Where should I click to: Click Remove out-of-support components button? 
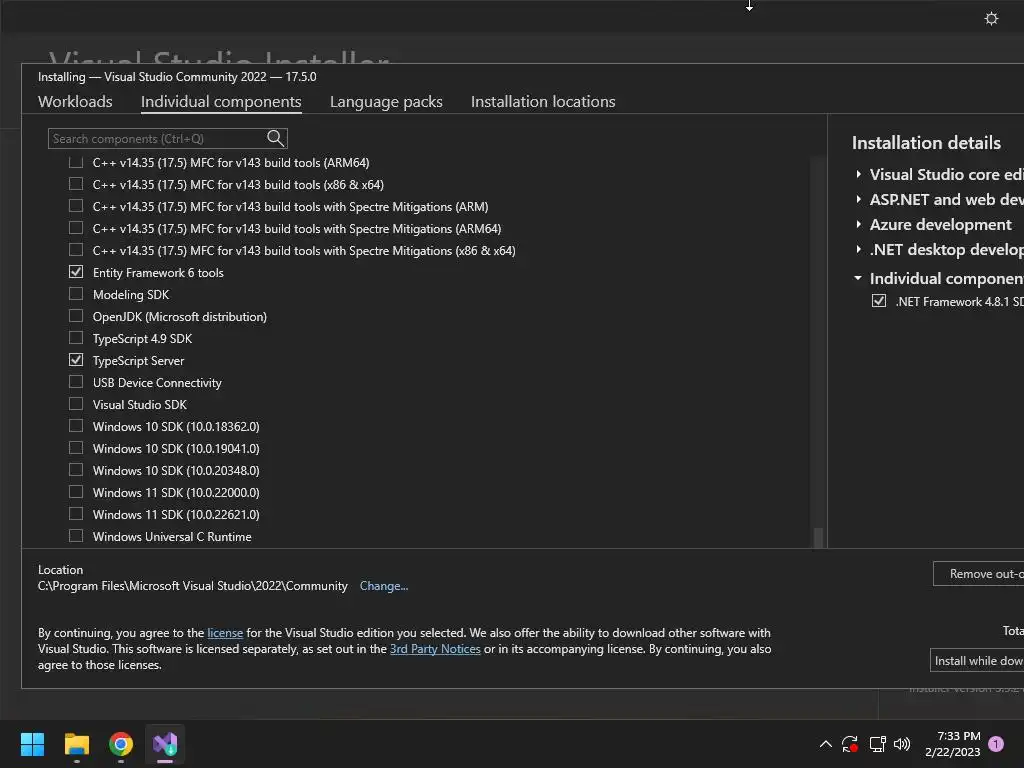click(x=978, y=573)
